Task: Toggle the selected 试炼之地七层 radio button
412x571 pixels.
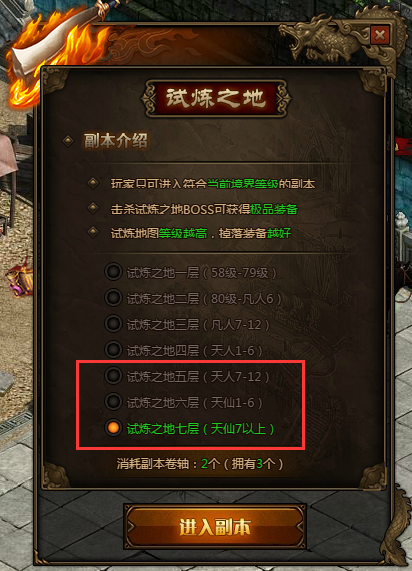Action: point(113,428)
